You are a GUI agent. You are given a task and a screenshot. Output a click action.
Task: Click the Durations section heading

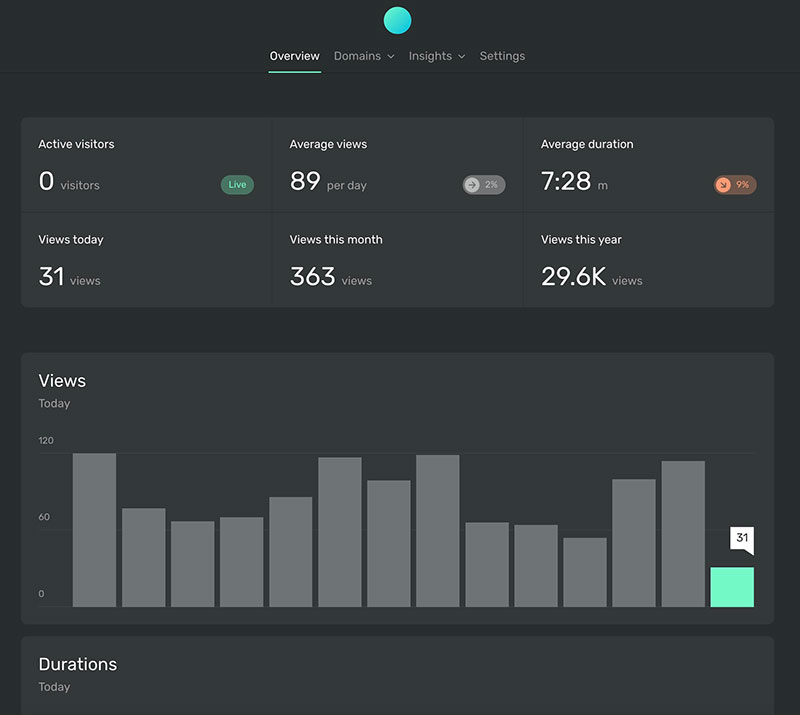tap(78, 664)
